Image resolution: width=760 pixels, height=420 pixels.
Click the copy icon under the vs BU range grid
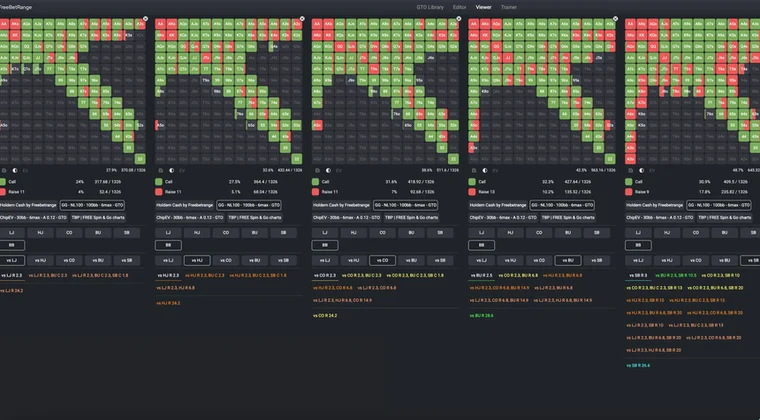474,171
